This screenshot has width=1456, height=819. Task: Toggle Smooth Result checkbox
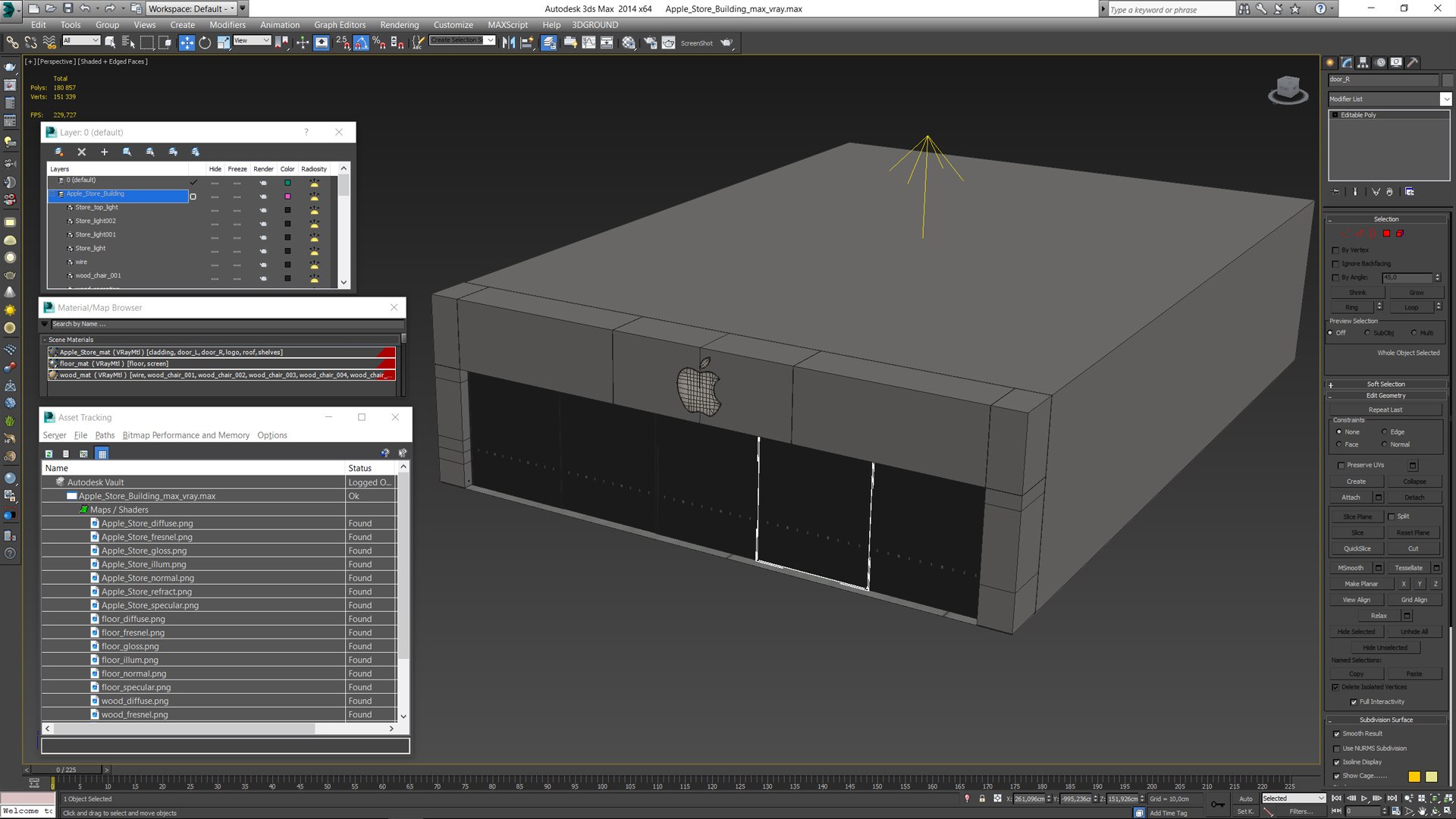(1336, 734)
